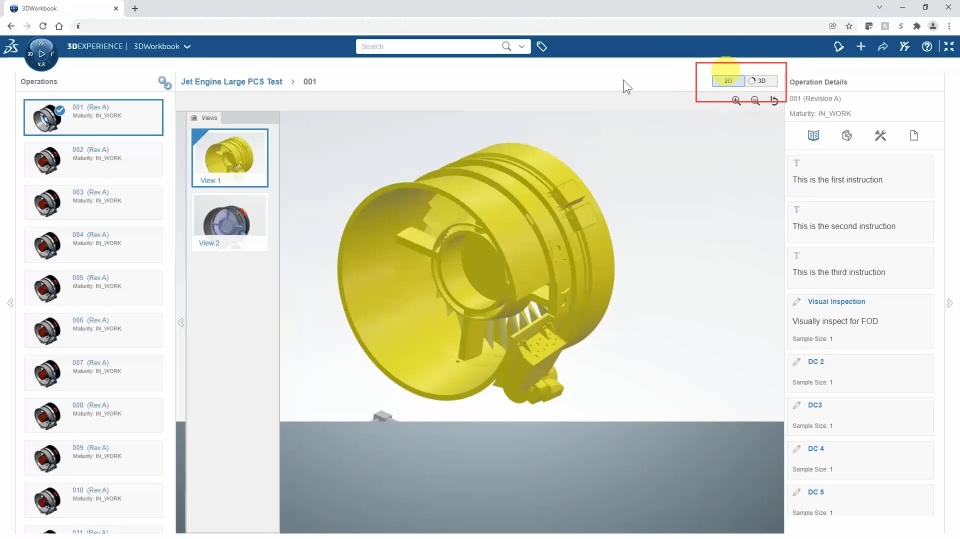Select operation 006 (Rev A)
The height and width of the screenshot is (539, 960).
[94, 330]
